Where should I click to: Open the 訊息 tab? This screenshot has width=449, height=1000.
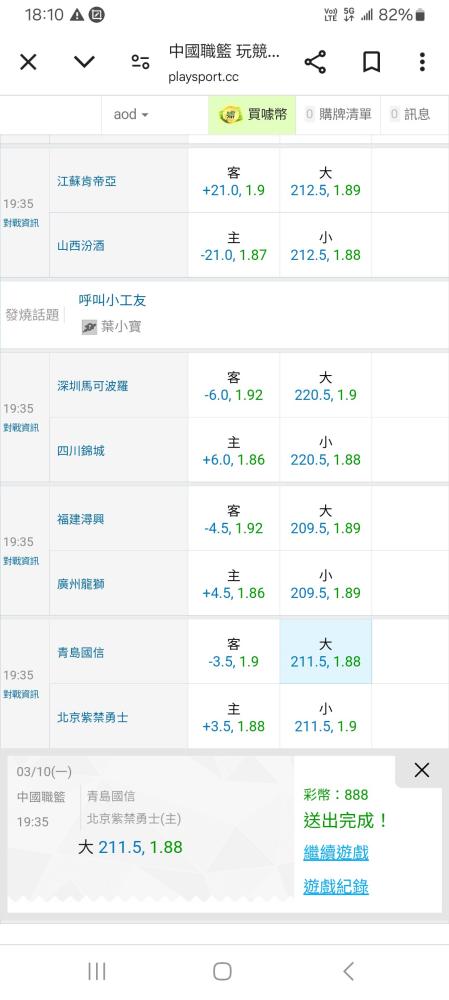(x=411, y=115)
